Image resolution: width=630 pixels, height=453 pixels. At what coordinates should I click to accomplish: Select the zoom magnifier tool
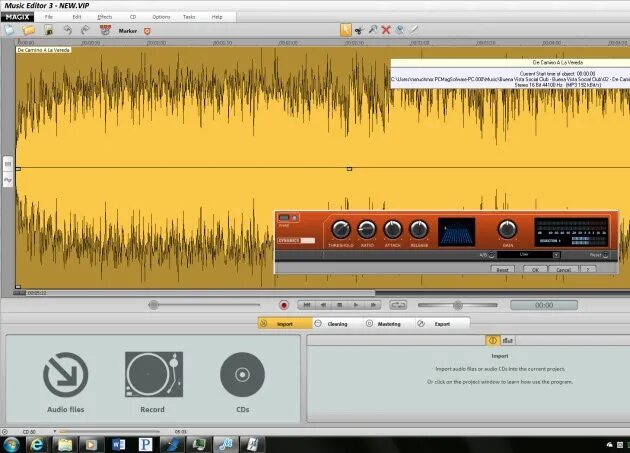pos(373,30)
